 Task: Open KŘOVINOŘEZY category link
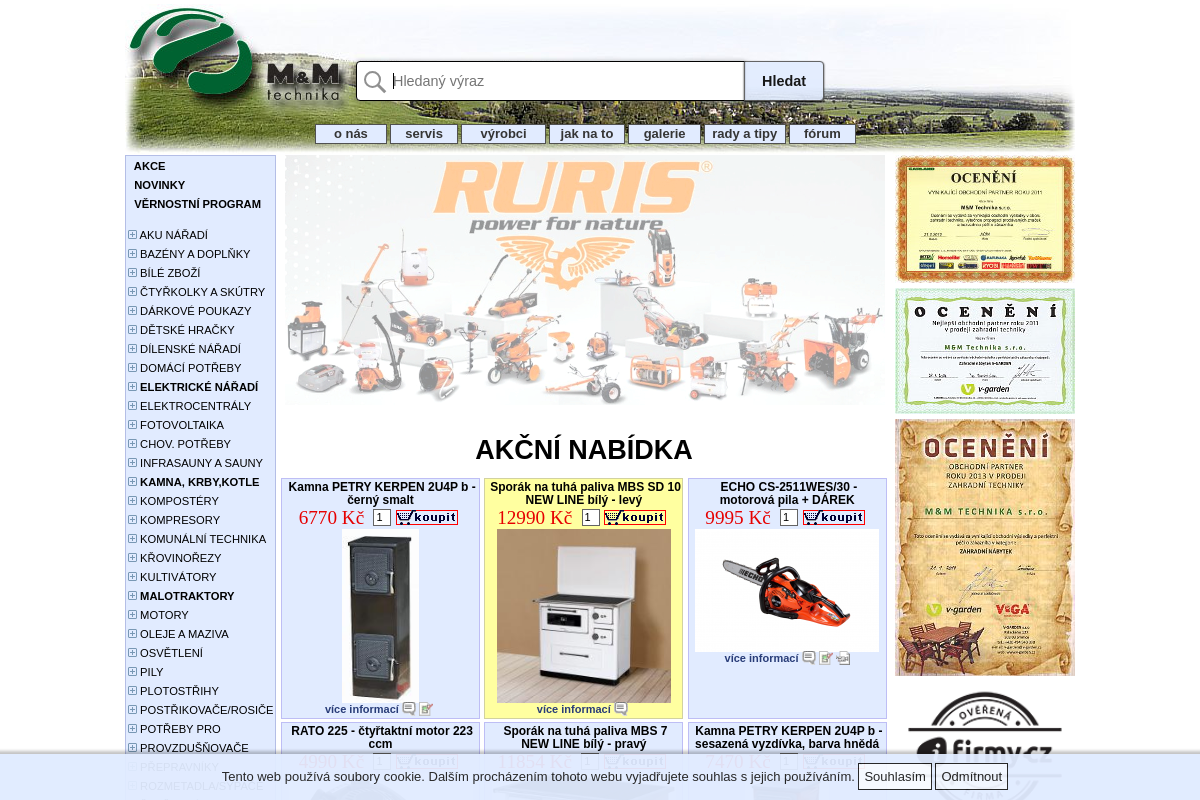pos(181,558)
